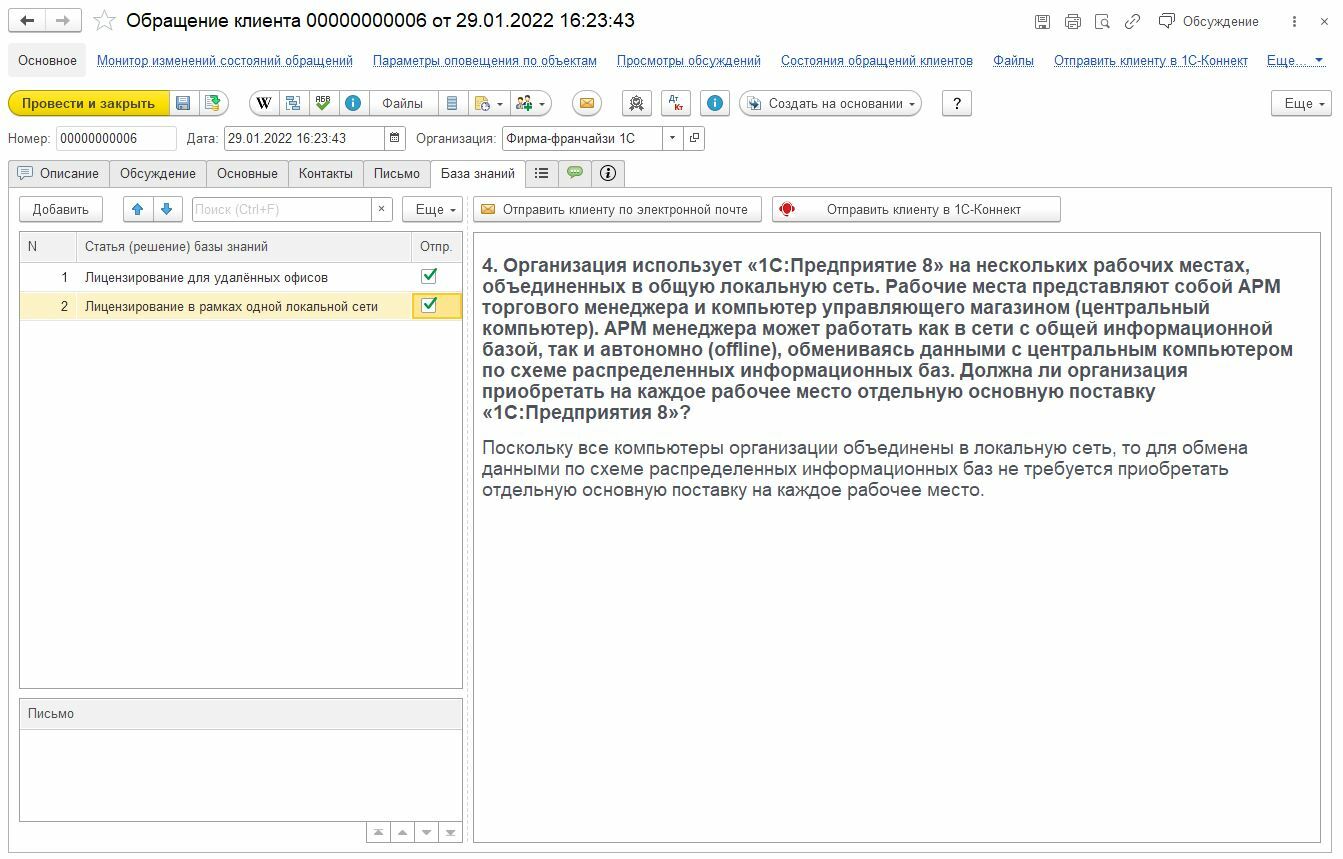Click the Добавить button

click(x=61, y=209)
